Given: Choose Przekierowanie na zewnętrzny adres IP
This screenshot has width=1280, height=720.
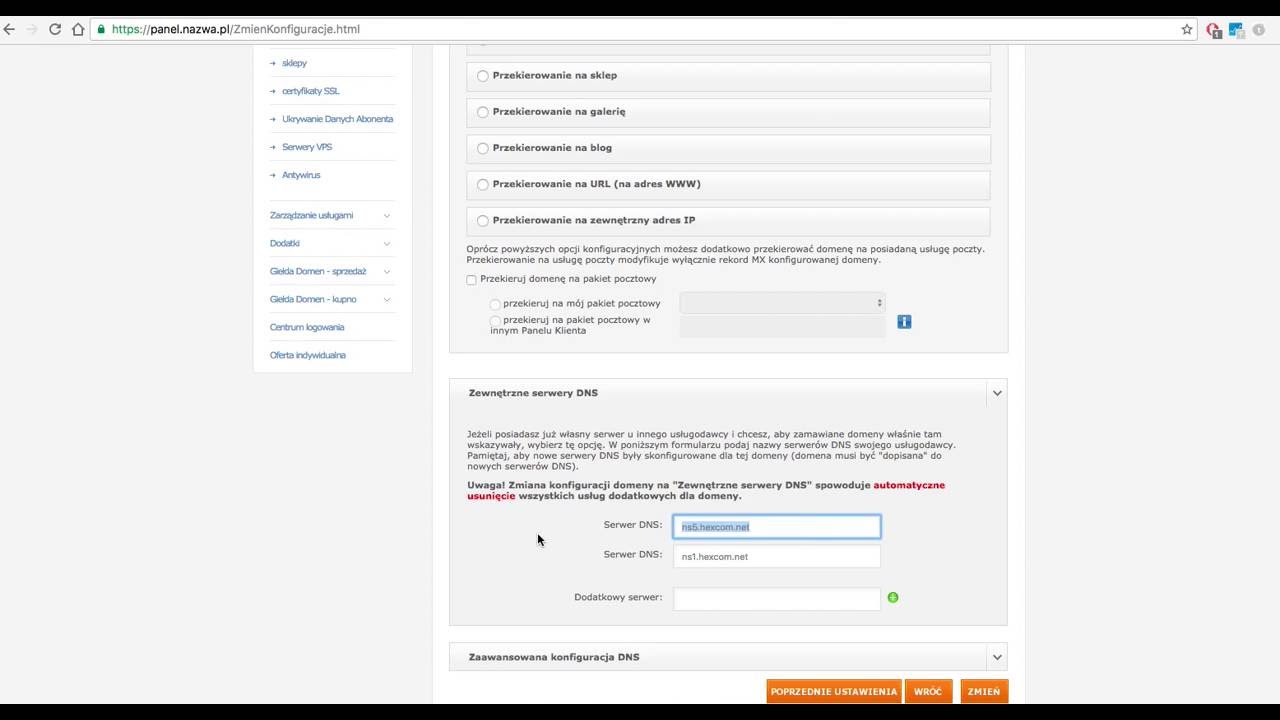Looking at the screenshot, I should [483, 221].
